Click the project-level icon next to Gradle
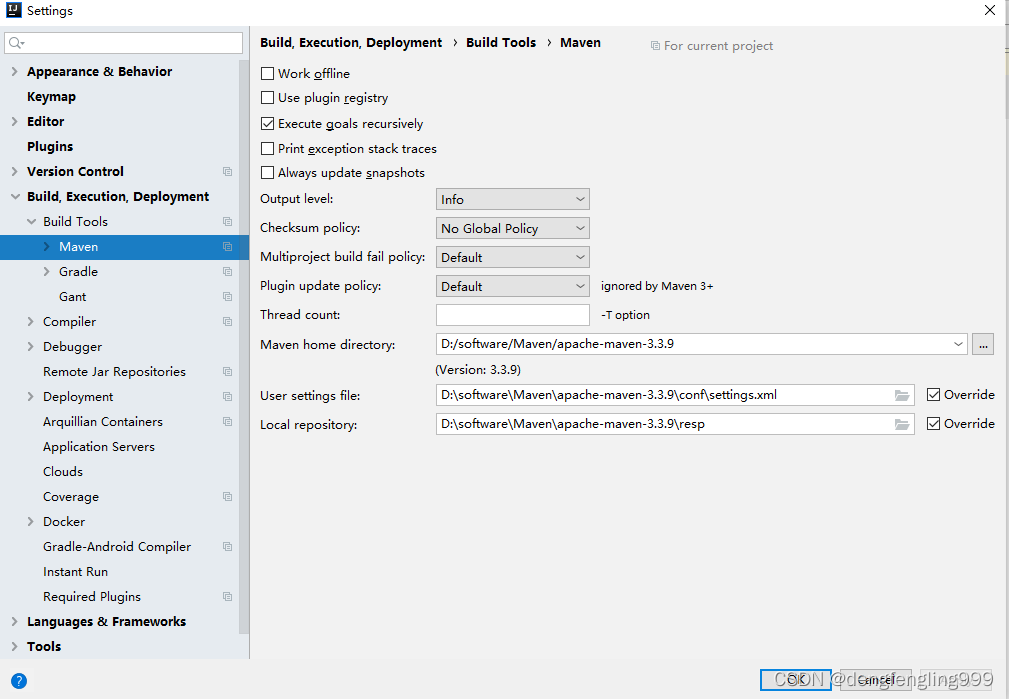The height and width of the screenshot is (699, 1009). [227, 272]
